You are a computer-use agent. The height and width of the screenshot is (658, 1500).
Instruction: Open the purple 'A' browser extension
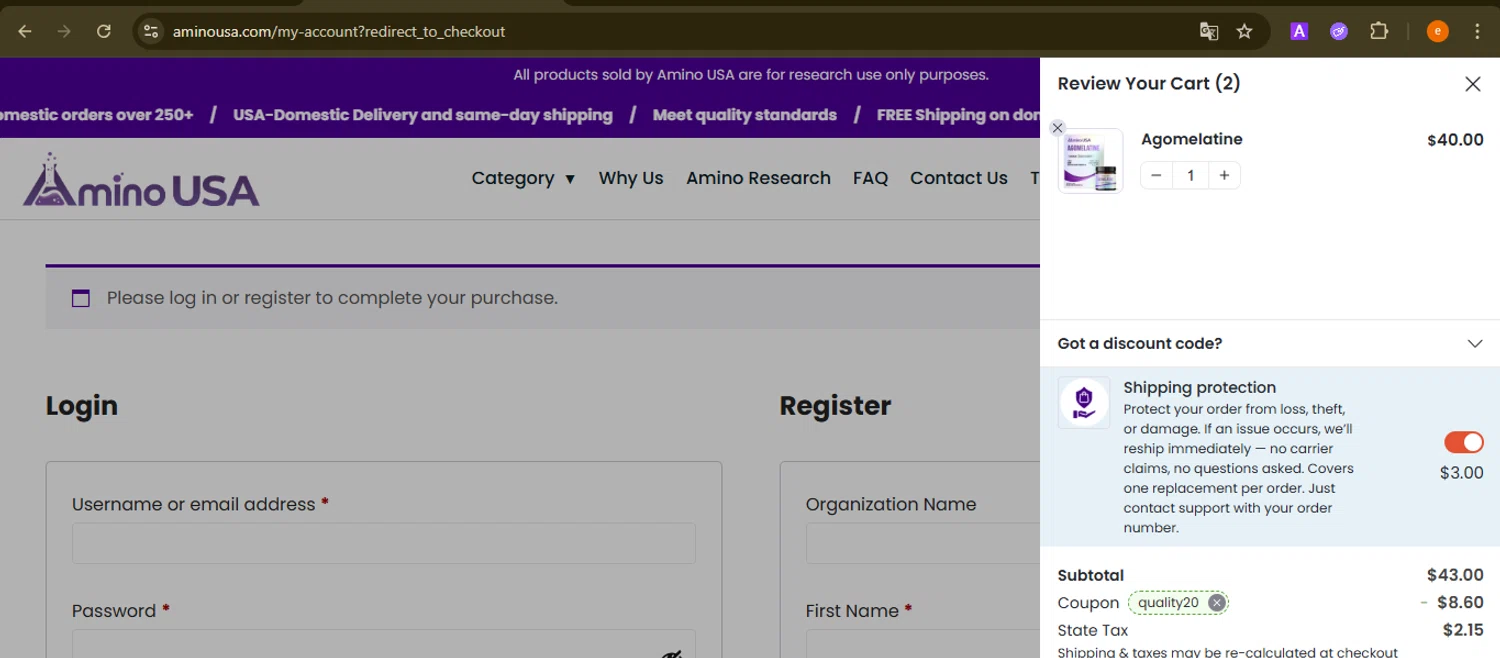pos(1299,31)
